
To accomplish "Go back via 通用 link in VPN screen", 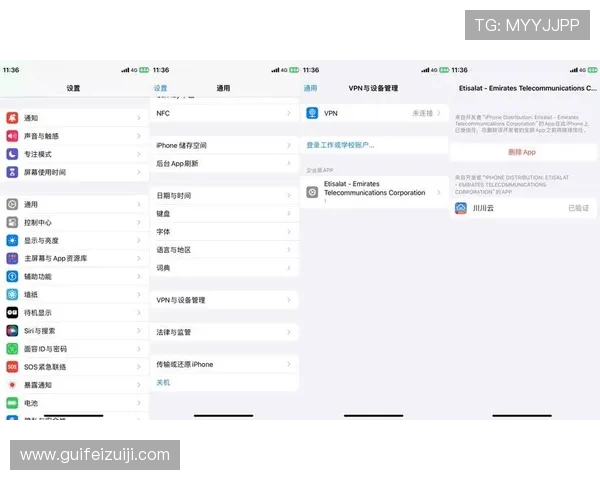I will coord(310,88).
